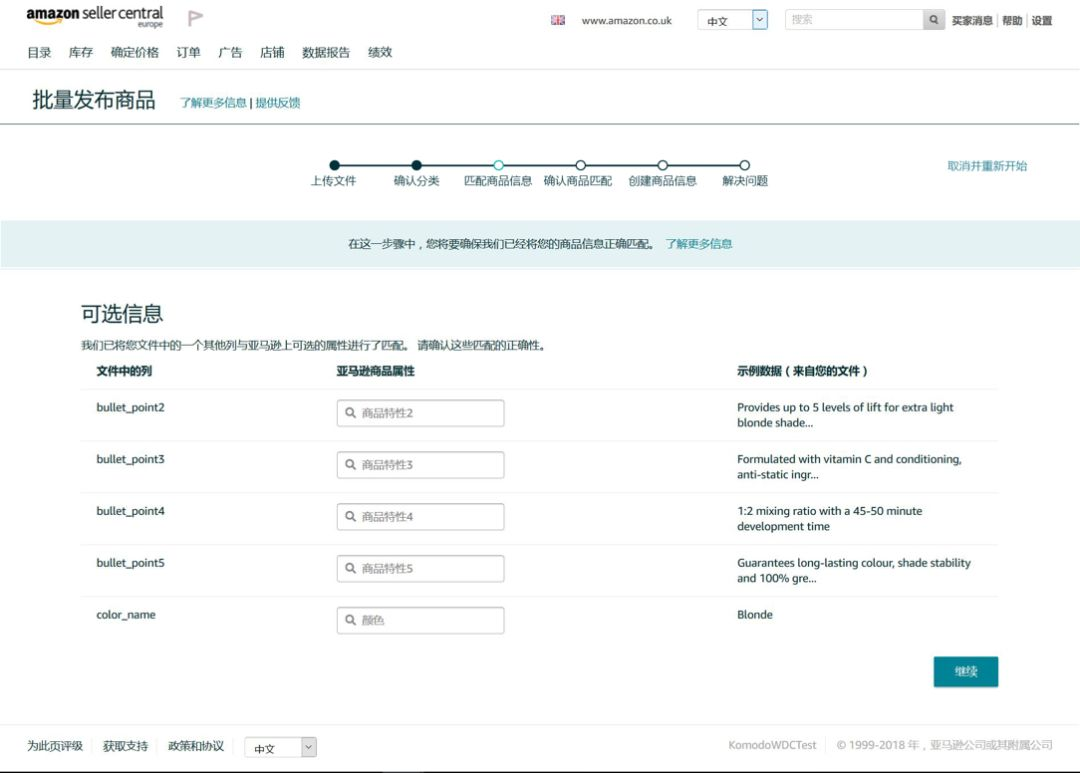The height and width of the screenshot is (773, 1080).
Task: Click the 解决问题 step circle
Action: pyautogui.click(x=744, y=166)
